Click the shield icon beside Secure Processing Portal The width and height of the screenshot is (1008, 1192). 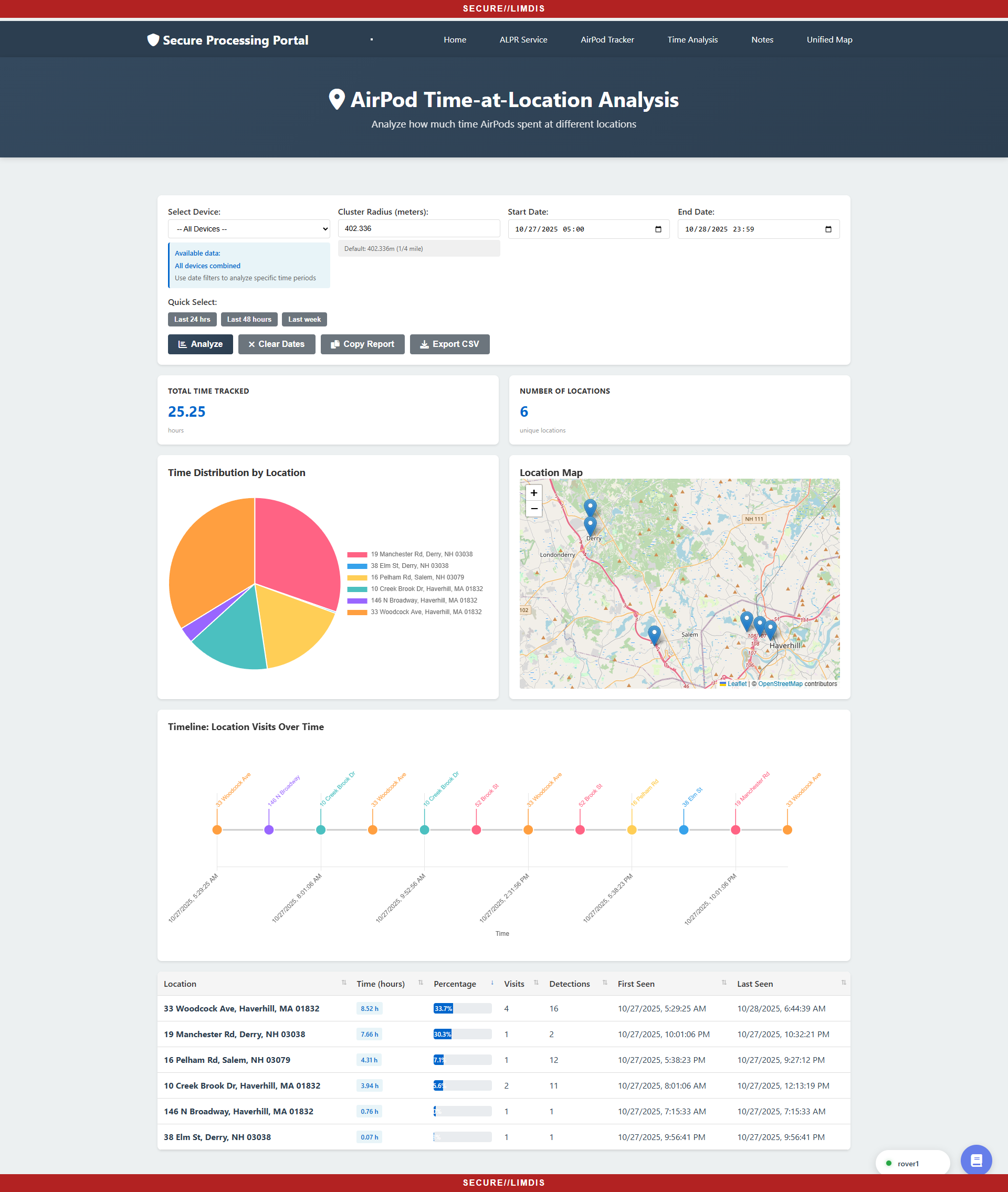152,40
